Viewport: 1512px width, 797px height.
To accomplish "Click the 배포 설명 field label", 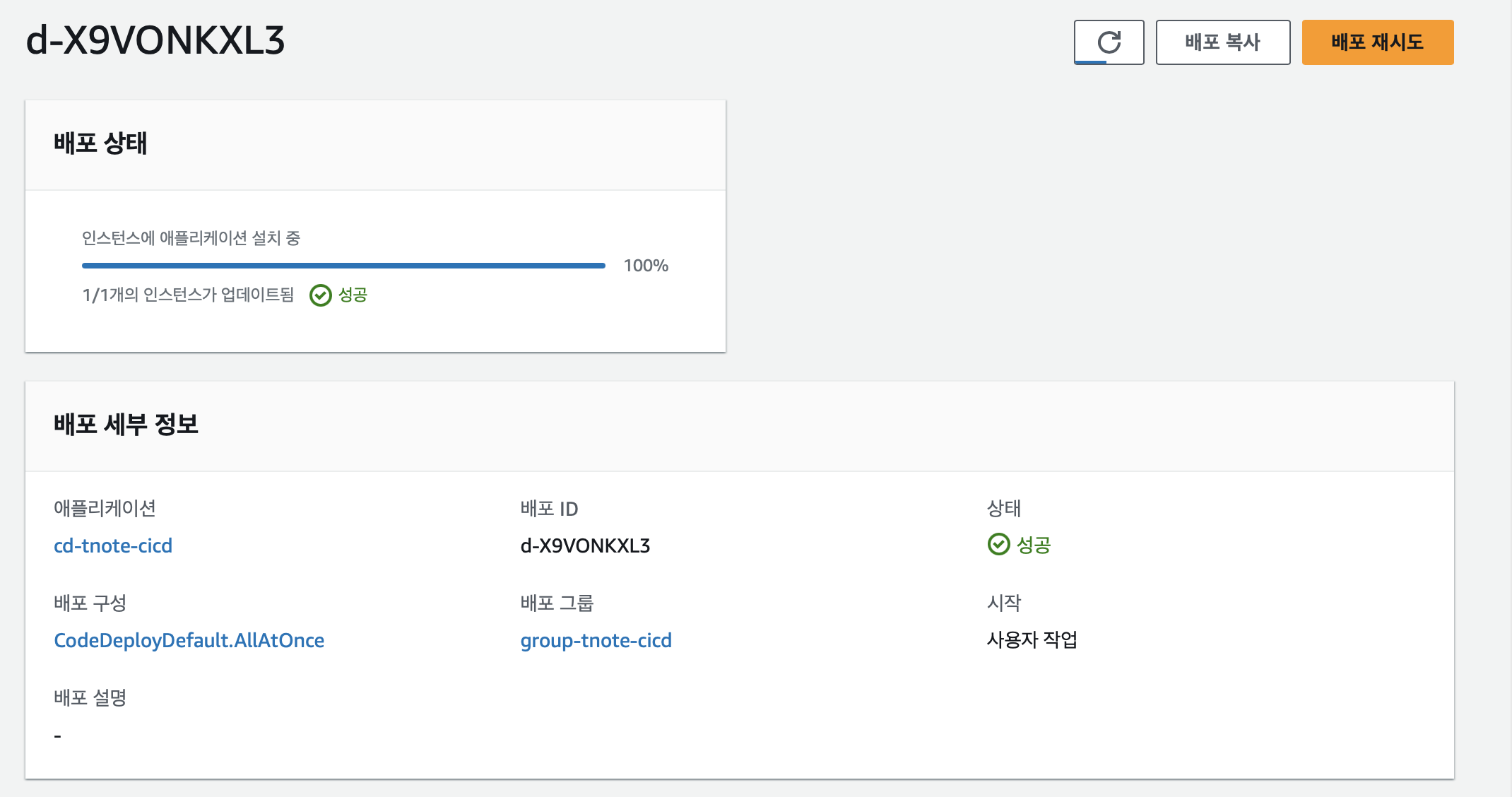I will point(90,697).
